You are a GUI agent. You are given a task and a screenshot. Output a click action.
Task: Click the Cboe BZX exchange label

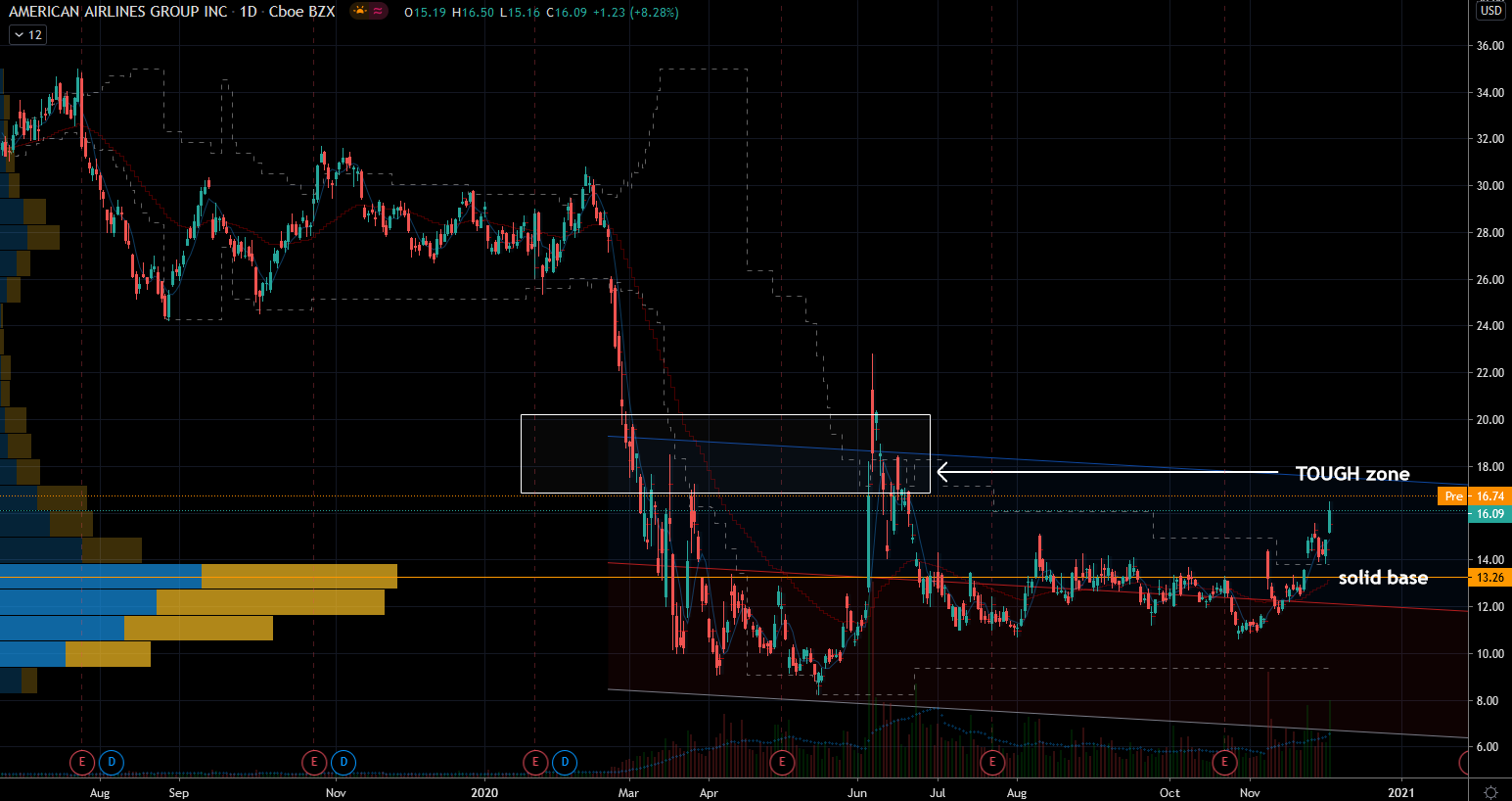point(302,12)
